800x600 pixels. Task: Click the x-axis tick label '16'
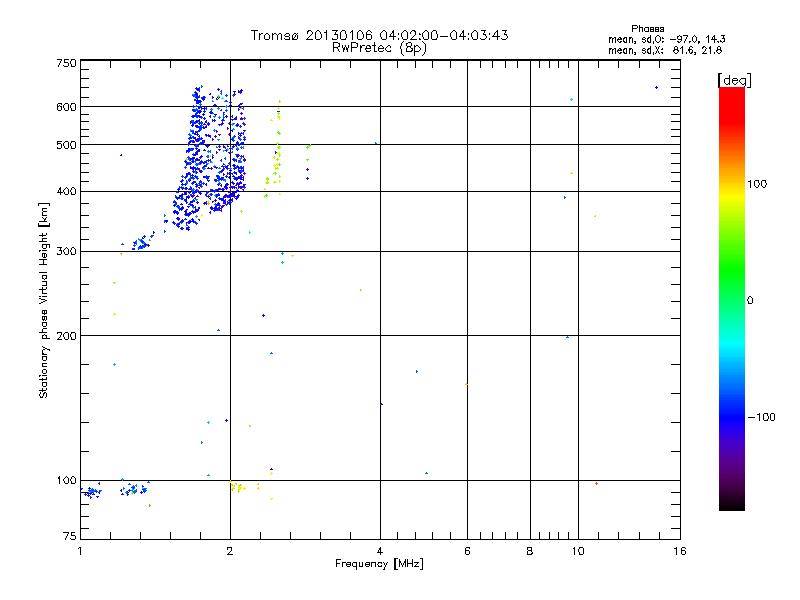(680, 551)
